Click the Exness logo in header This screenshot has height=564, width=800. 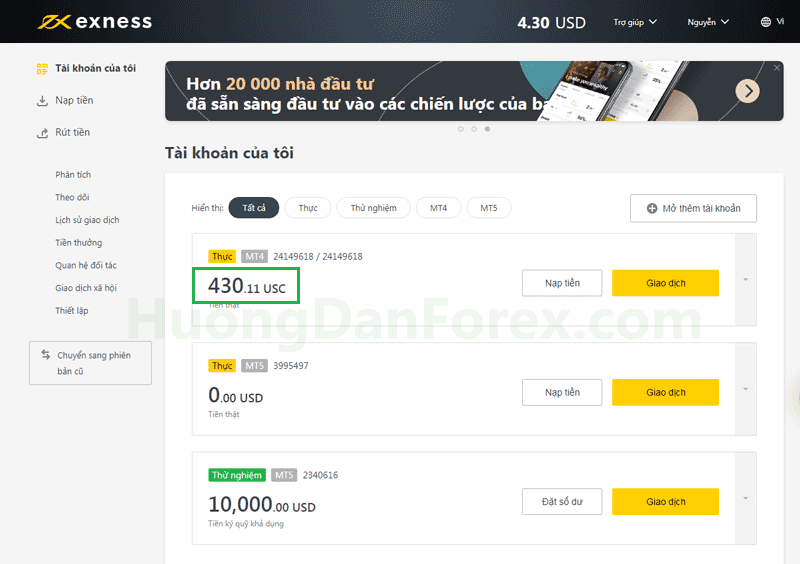pos(95,21)
